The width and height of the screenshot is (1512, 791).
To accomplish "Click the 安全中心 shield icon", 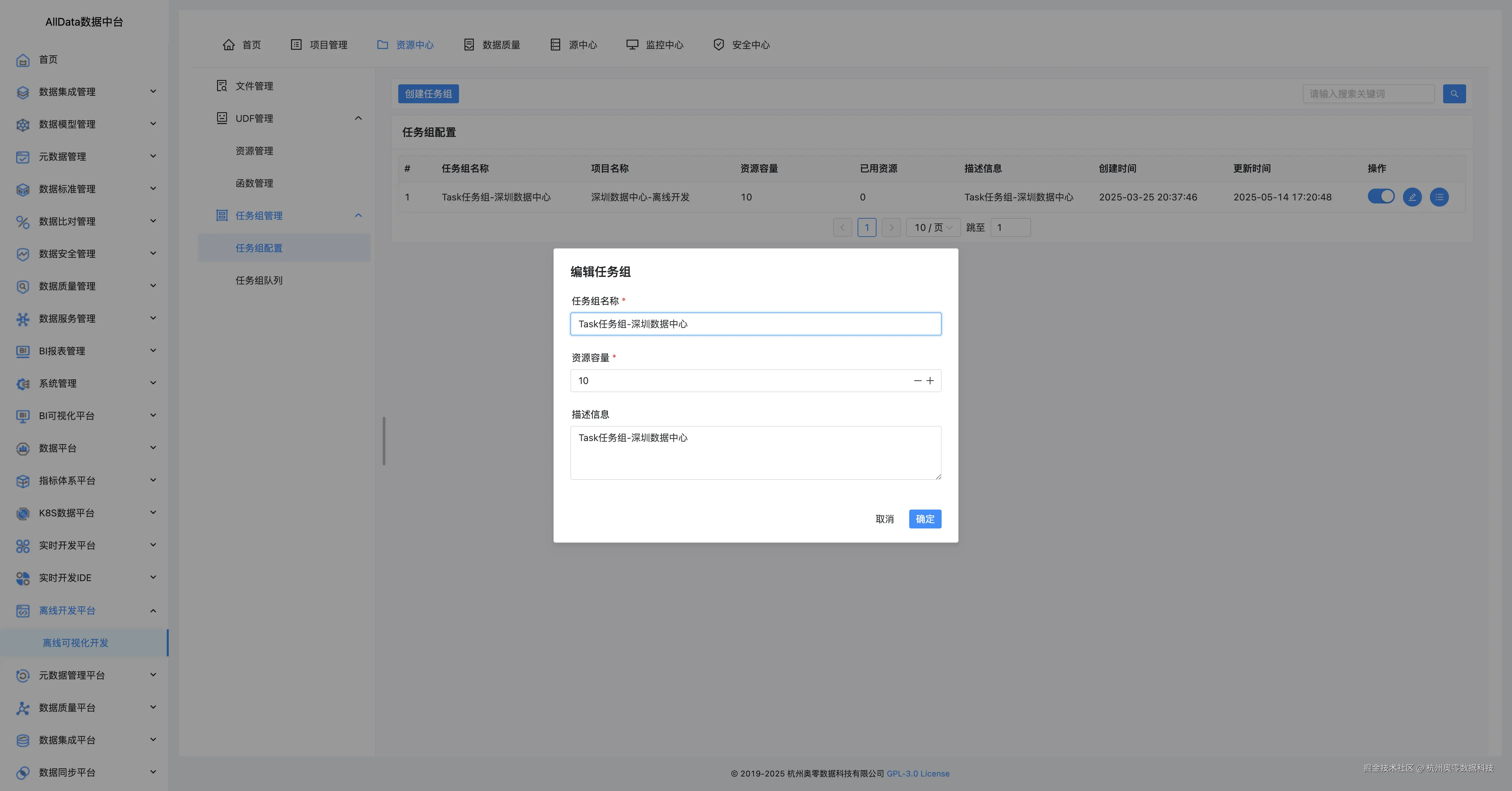I will 719,45.
